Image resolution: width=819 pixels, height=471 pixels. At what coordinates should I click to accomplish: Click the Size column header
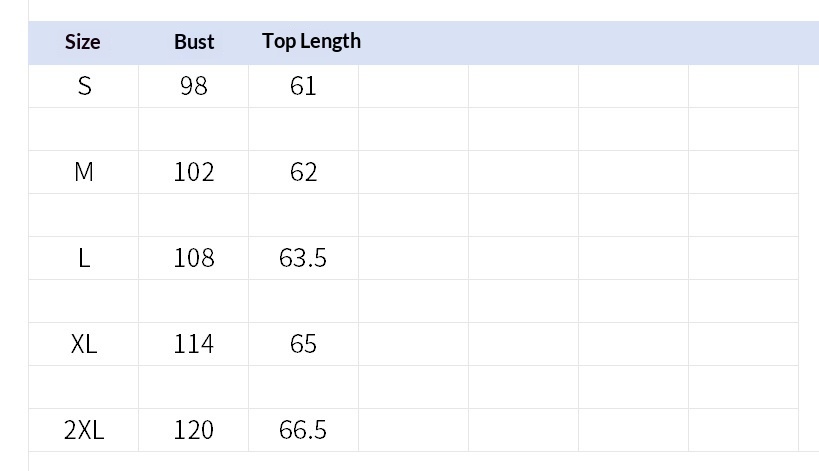tap(83, 42)
